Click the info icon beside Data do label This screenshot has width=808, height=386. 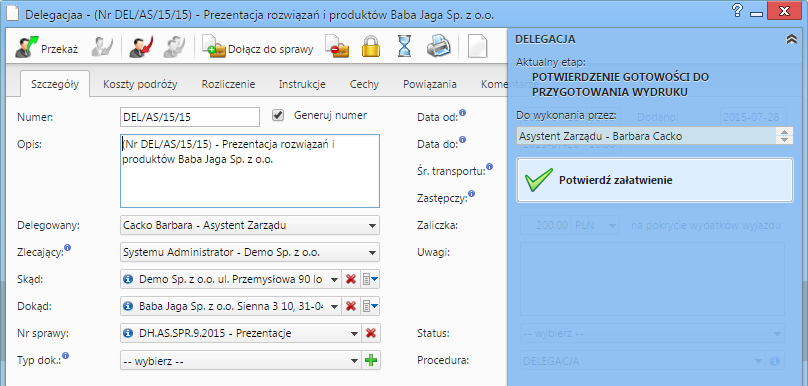click(x=463, y=139)
